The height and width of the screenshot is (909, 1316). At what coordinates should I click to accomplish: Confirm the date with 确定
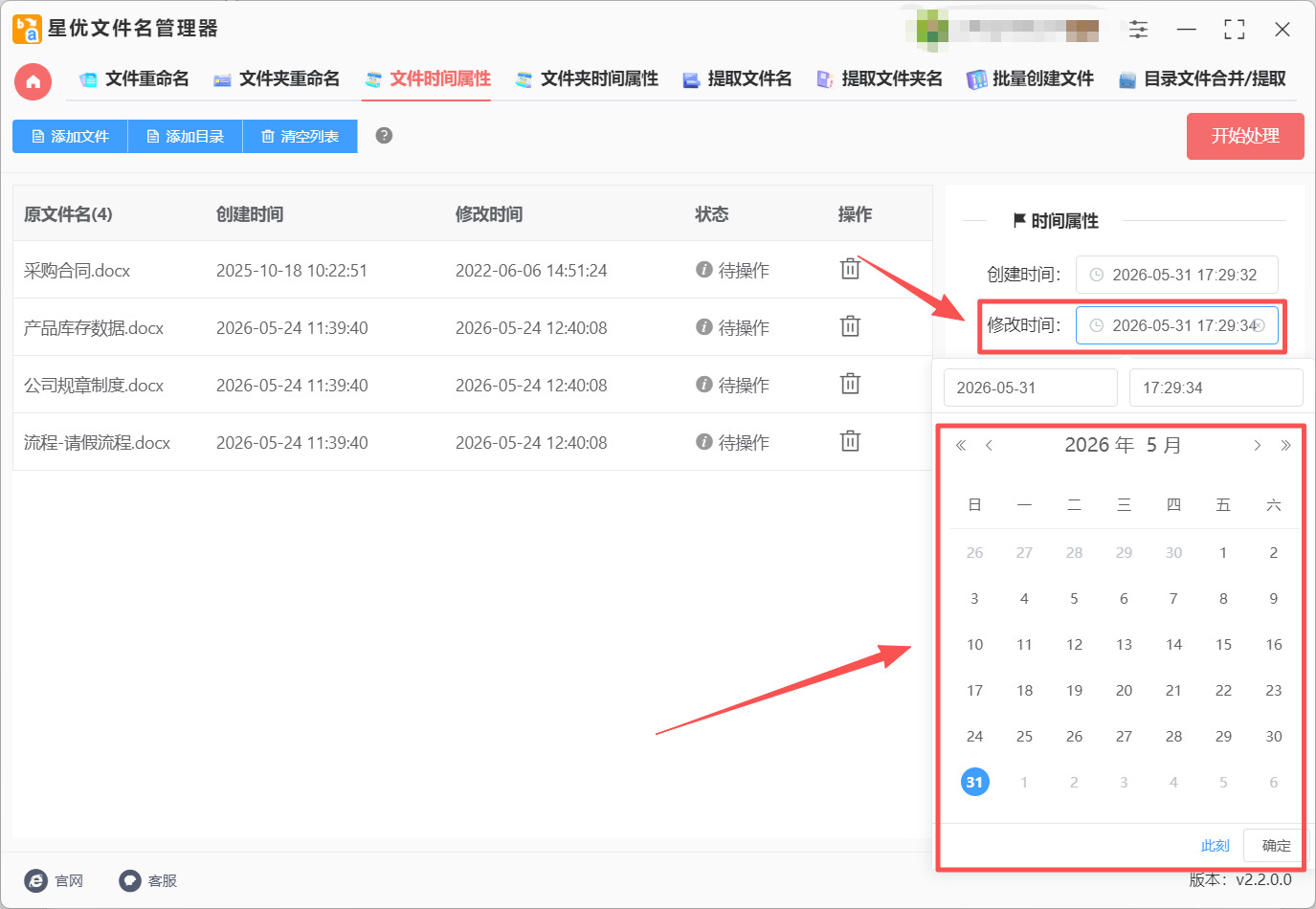click(1276, 846)
